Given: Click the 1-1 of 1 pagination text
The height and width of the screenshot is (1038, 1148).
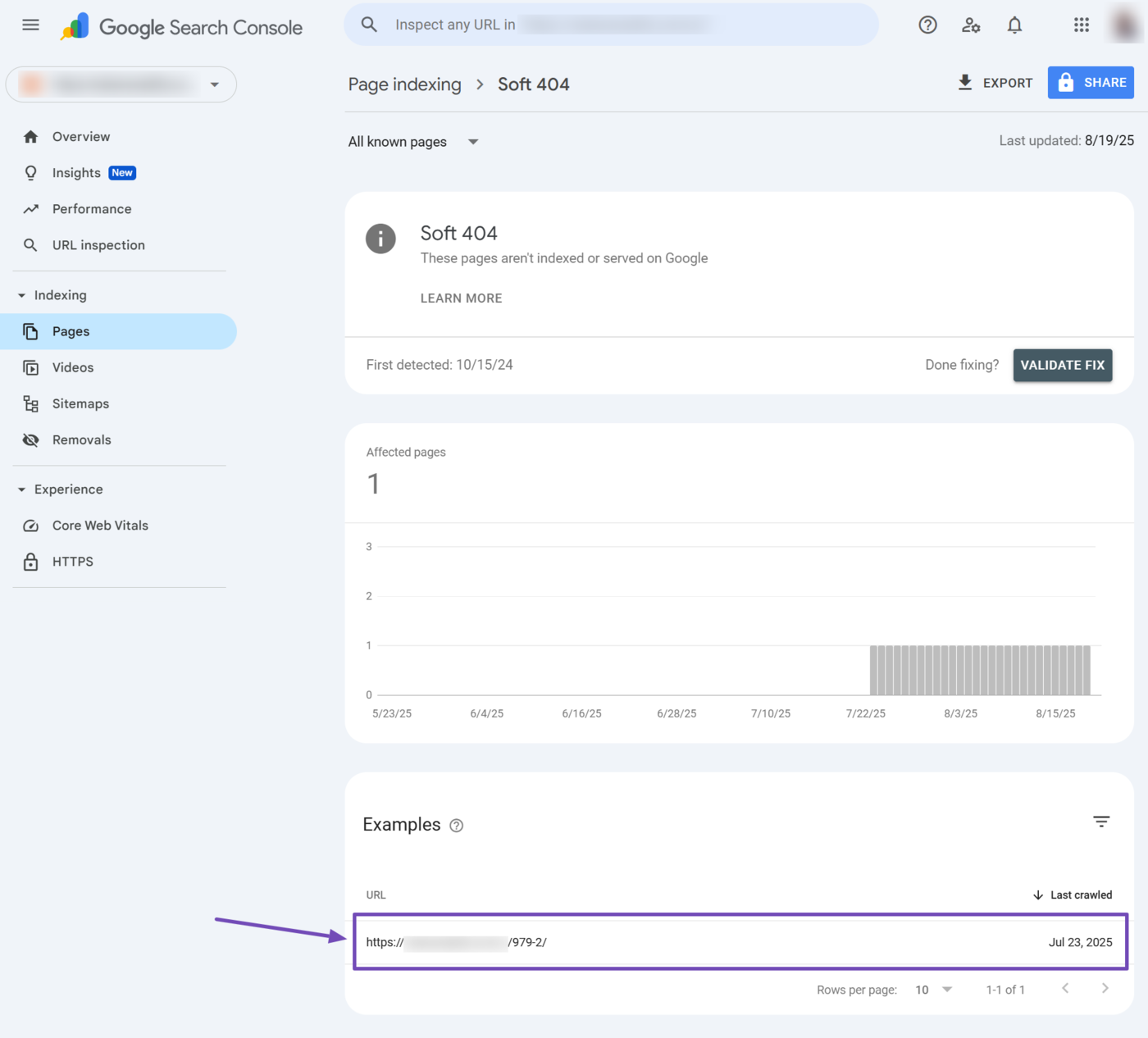Looking at the screenshot, I should (x=1005, y=990).
